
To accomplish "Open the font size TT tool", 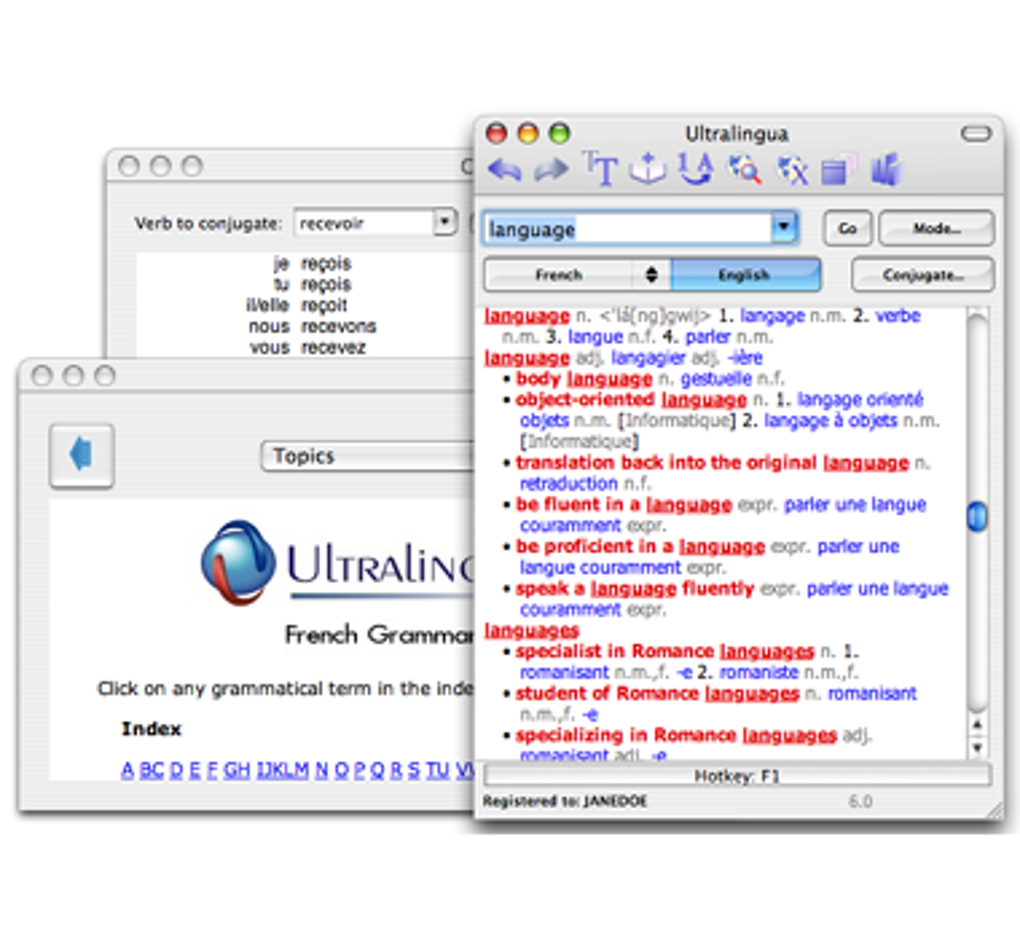I will [x=599, y=169].
